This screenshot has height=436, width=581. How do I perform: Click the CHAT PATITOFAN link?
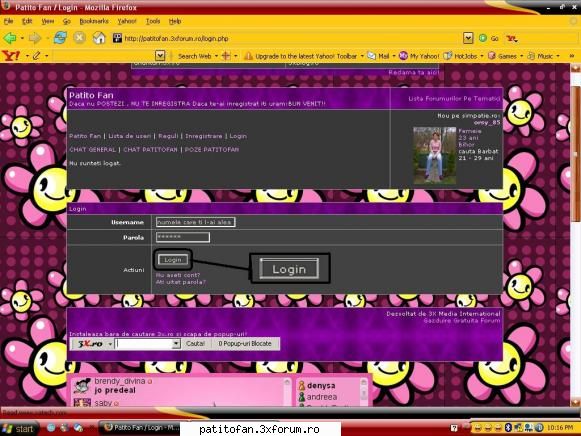(150, 149)
